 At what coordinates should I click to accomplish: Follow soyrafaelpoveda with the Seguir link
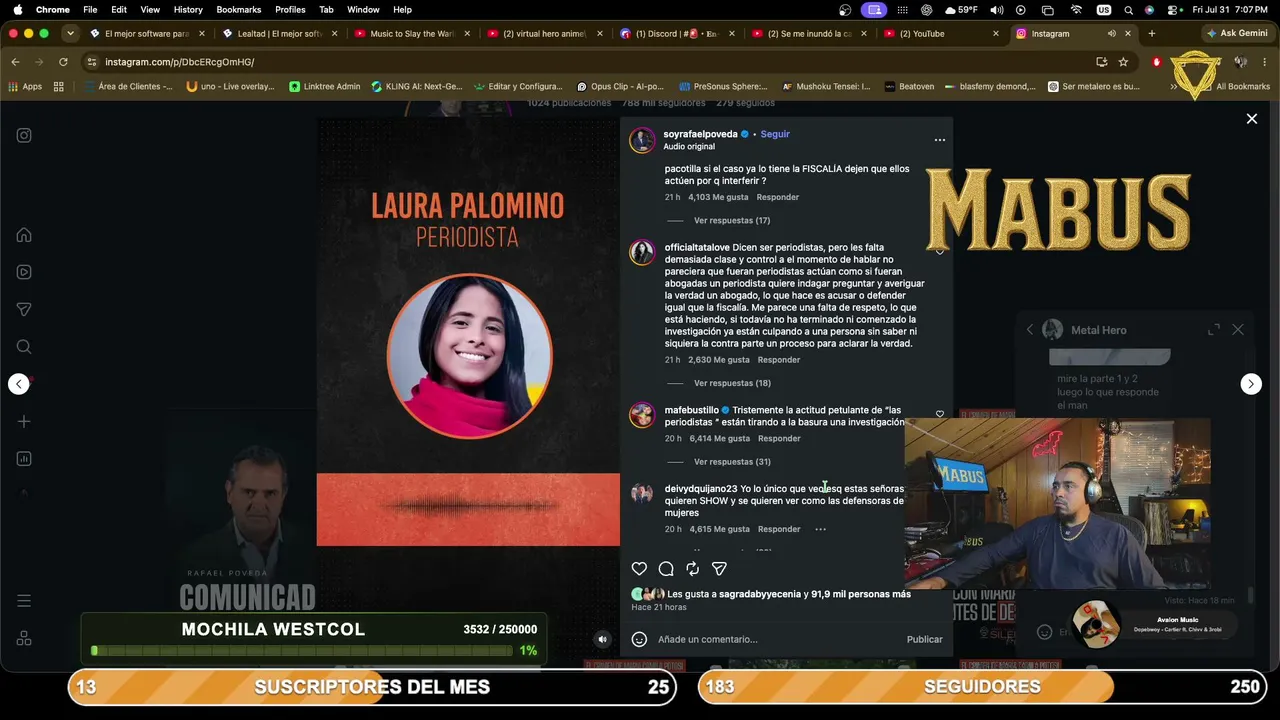coord(775,134)
